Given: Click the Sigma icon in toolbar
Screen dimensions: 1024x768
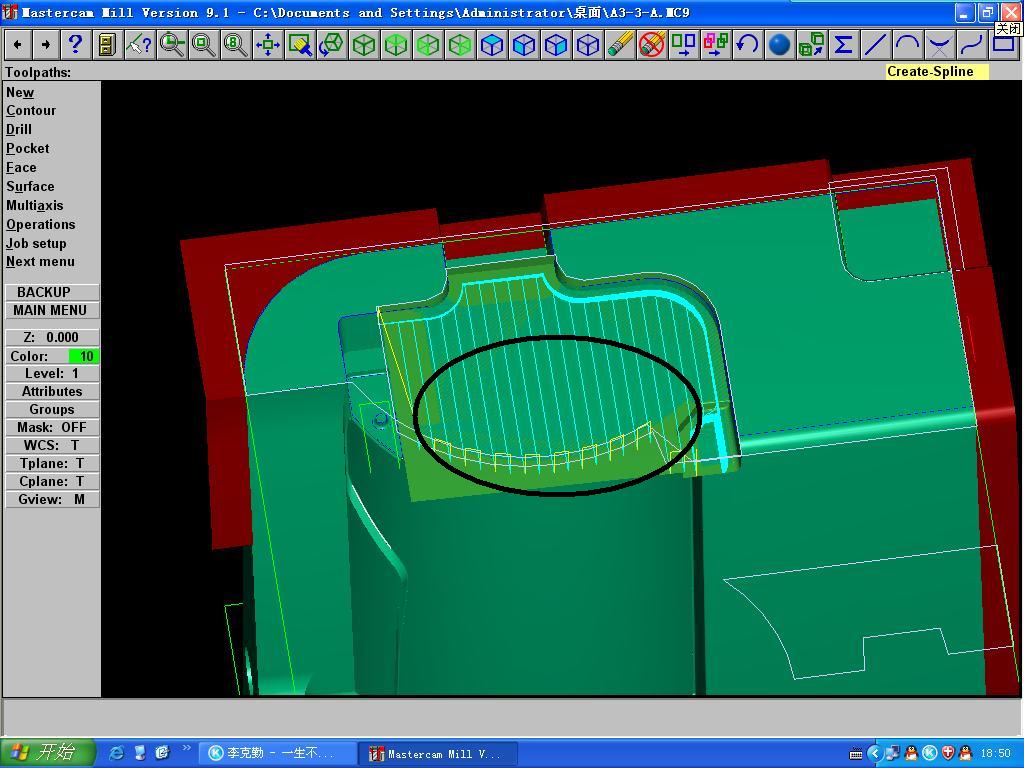Looking at the screenshot, I should 843,44.
